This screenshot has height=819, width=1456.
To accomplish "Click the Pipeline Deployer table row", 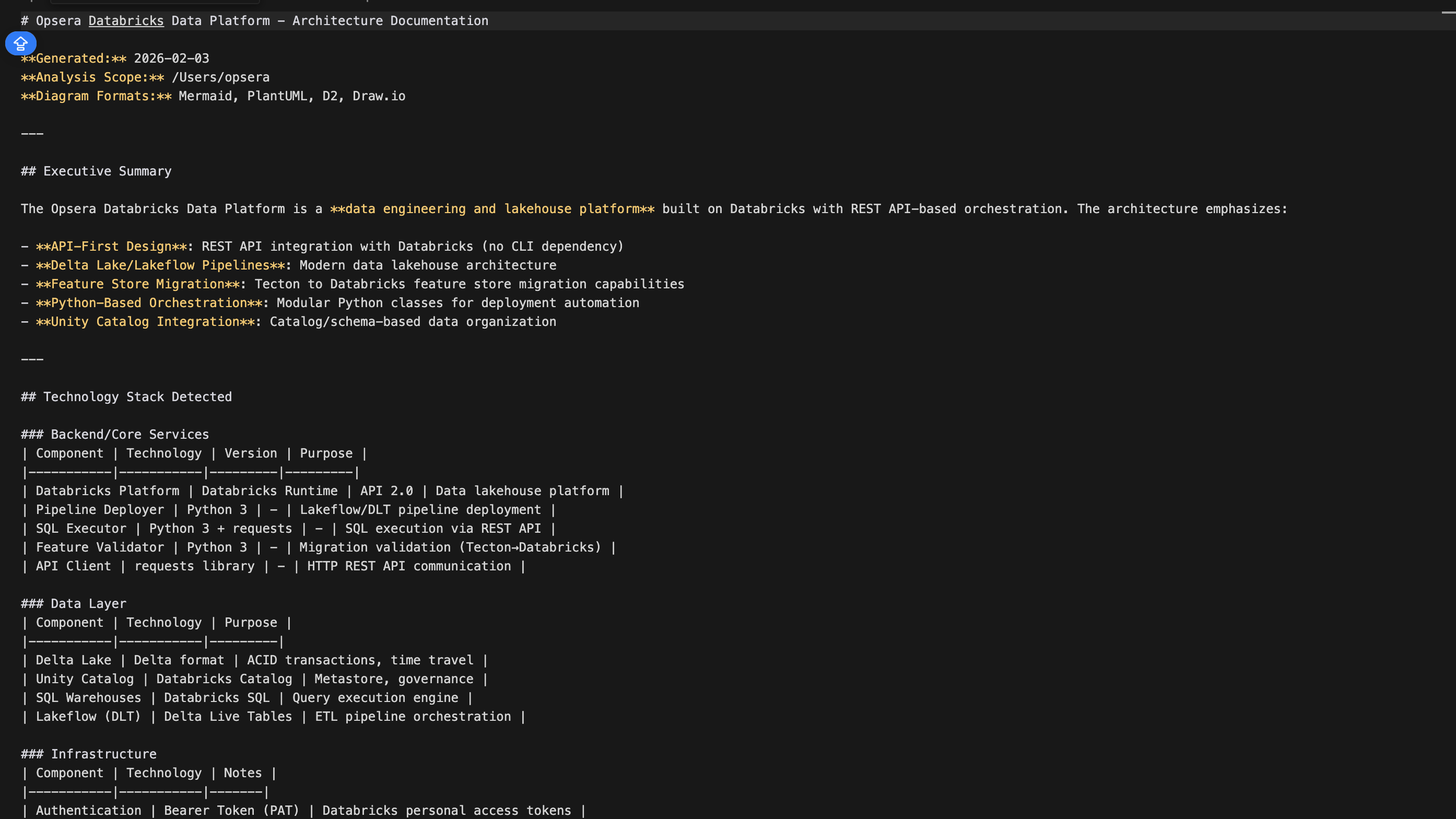I will click(x=288, y=510).
